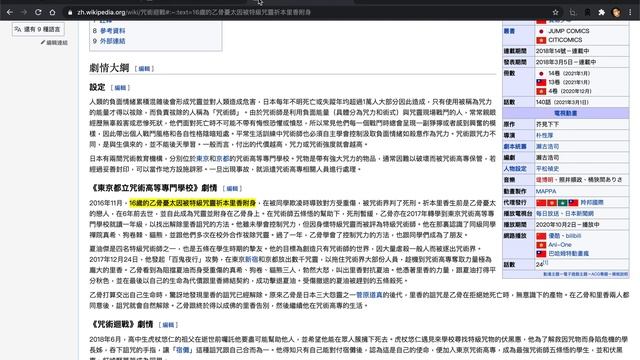This screenshot has height=360, width=640.
Task: Click the Macau flag in the 代理發行 row
Action: click(562, 202)
